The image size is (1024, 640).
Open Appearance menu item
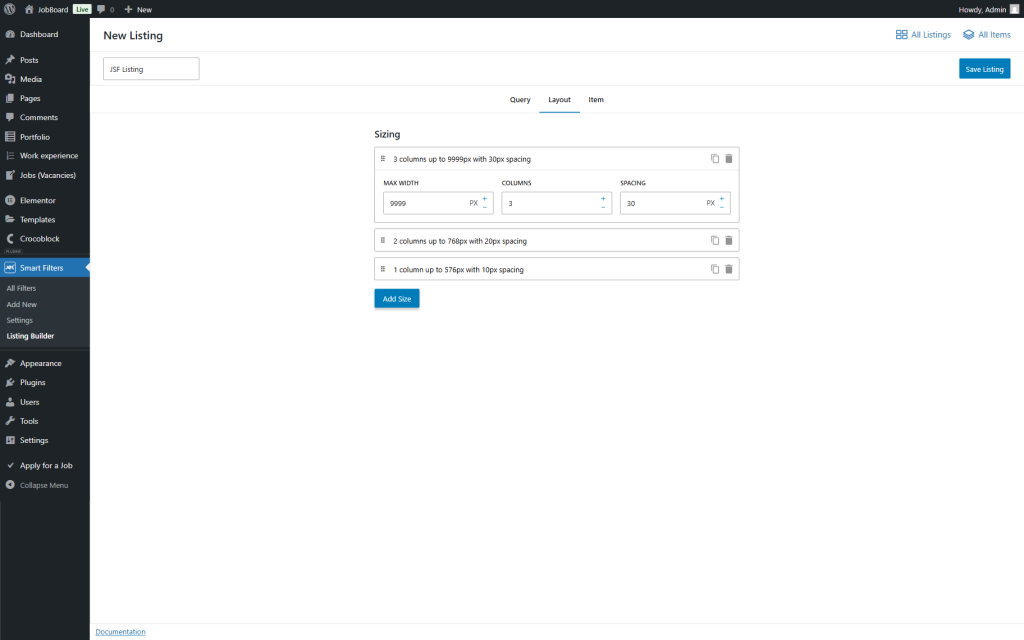44,363
